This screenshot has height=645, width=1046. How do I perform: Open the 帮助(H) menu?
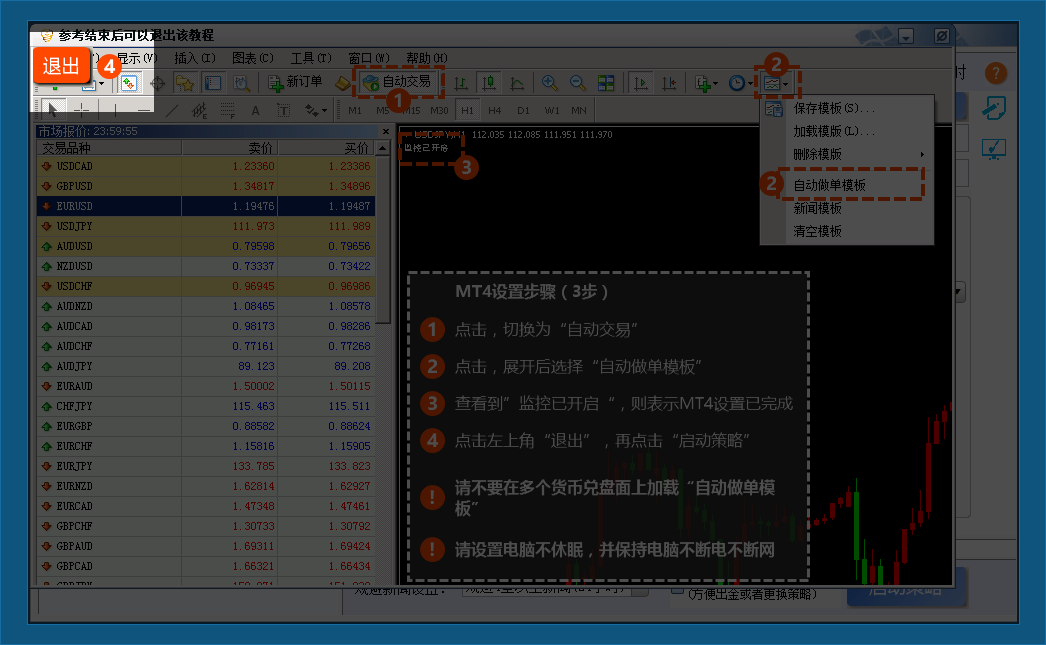(427, 59)
